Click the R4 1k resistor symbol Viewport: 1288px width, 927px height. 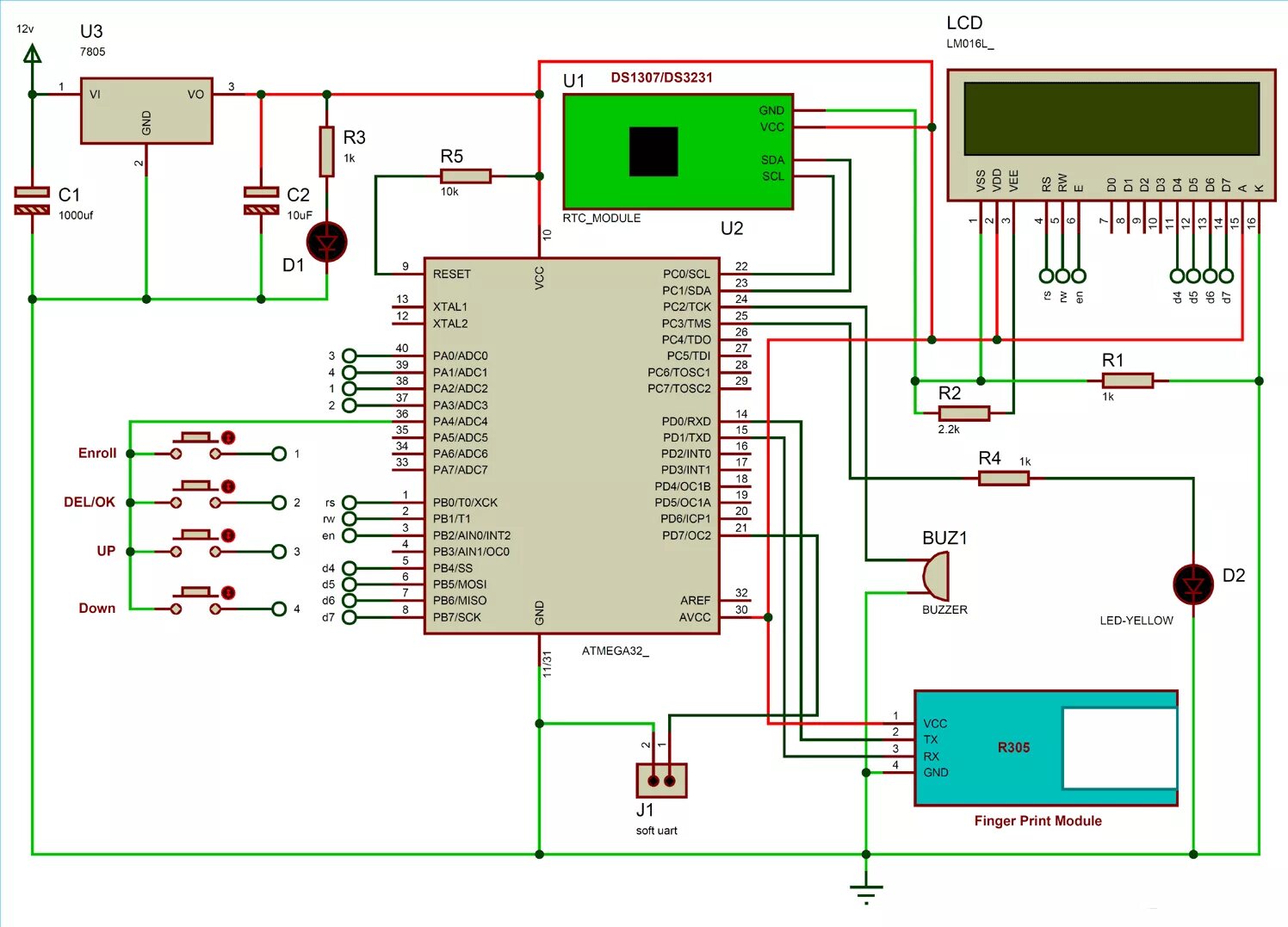[1004, 478]
